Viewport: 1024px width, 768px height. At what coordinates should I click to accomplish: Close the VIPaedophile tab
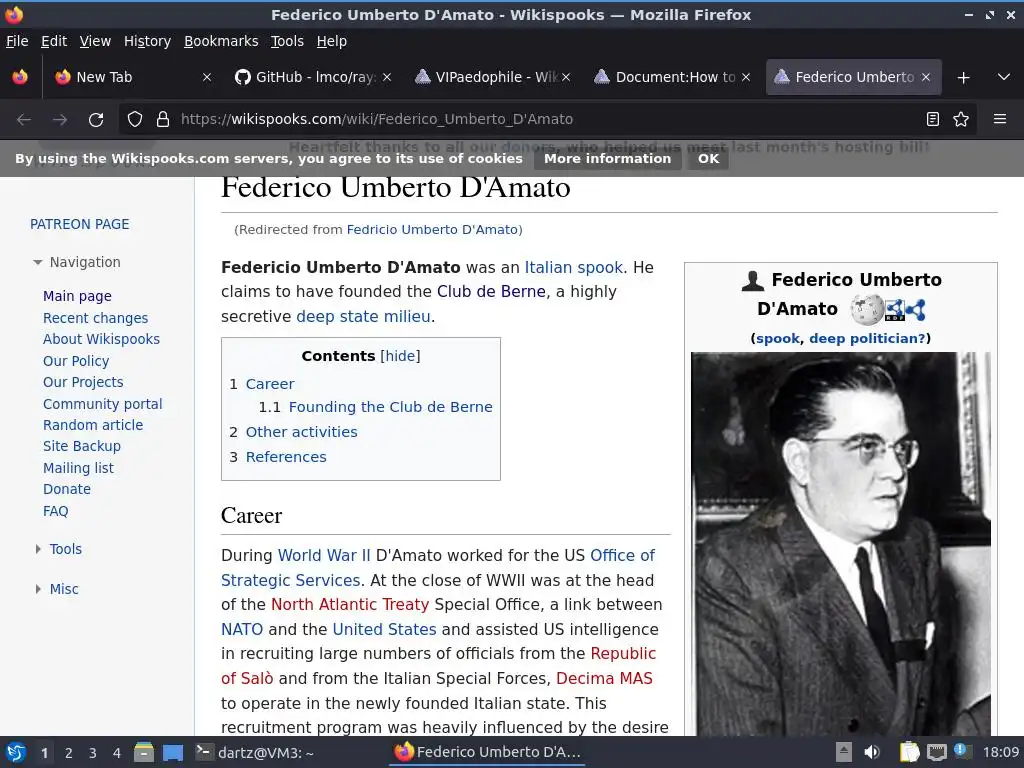point(566,77)
